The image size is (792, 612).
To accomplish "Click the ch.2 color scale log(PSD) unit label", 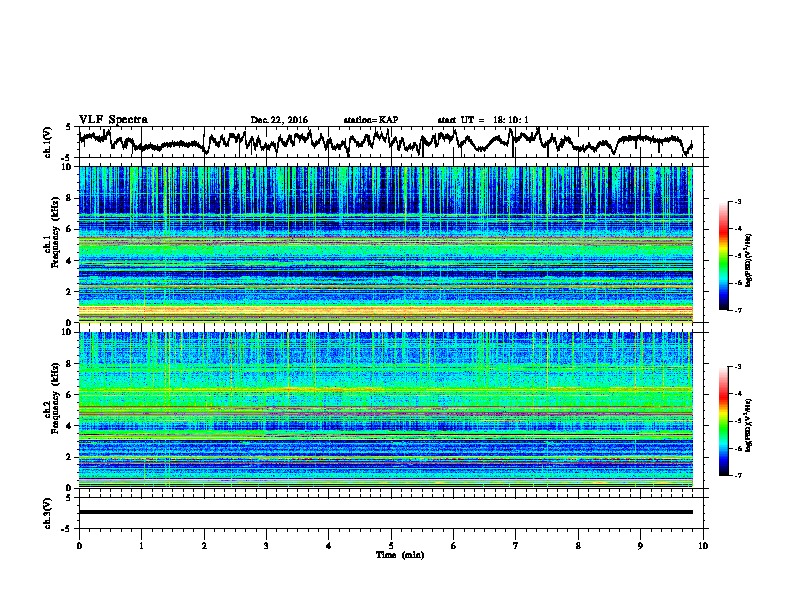I will [x=749, y=425].
